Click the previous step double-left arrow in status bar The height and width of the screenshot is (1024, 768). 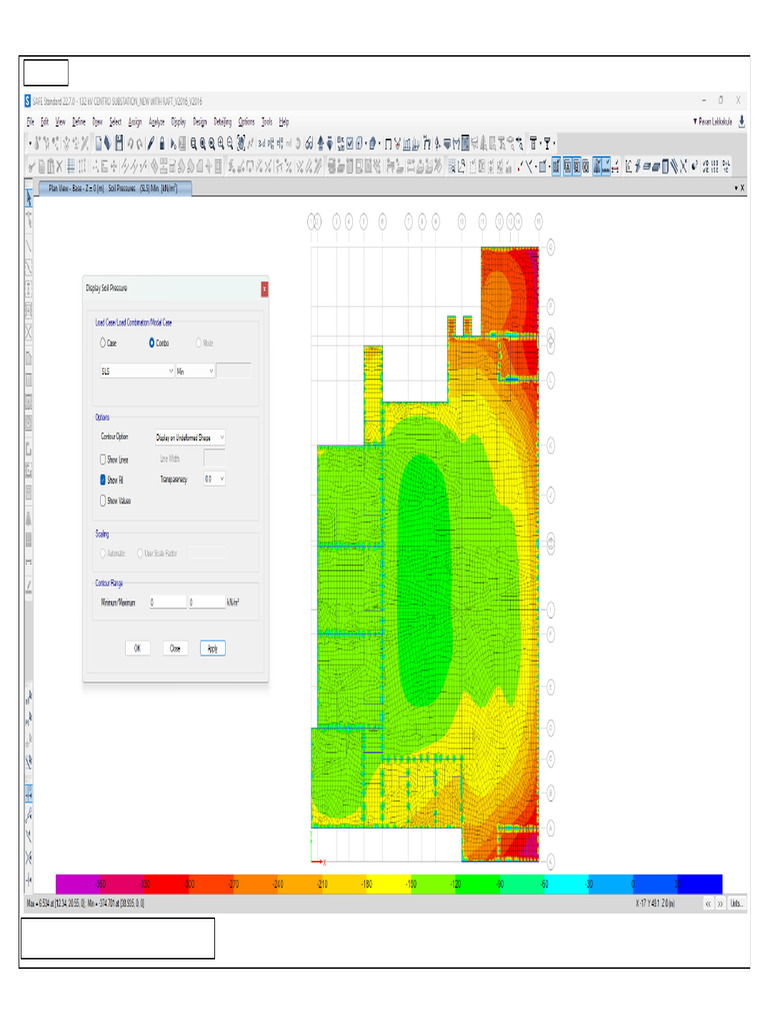(x=709, y=904)
